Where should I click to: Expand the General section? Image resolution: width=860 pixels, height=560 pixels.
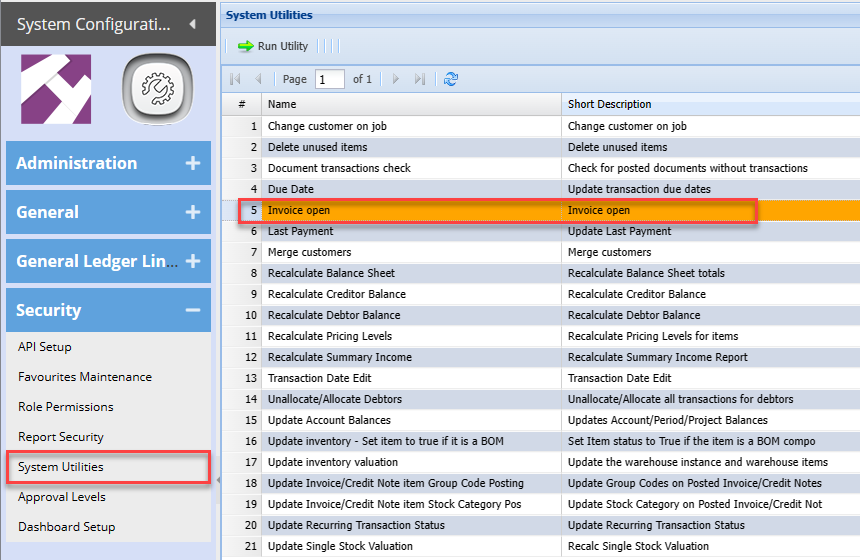pos(193,212)
